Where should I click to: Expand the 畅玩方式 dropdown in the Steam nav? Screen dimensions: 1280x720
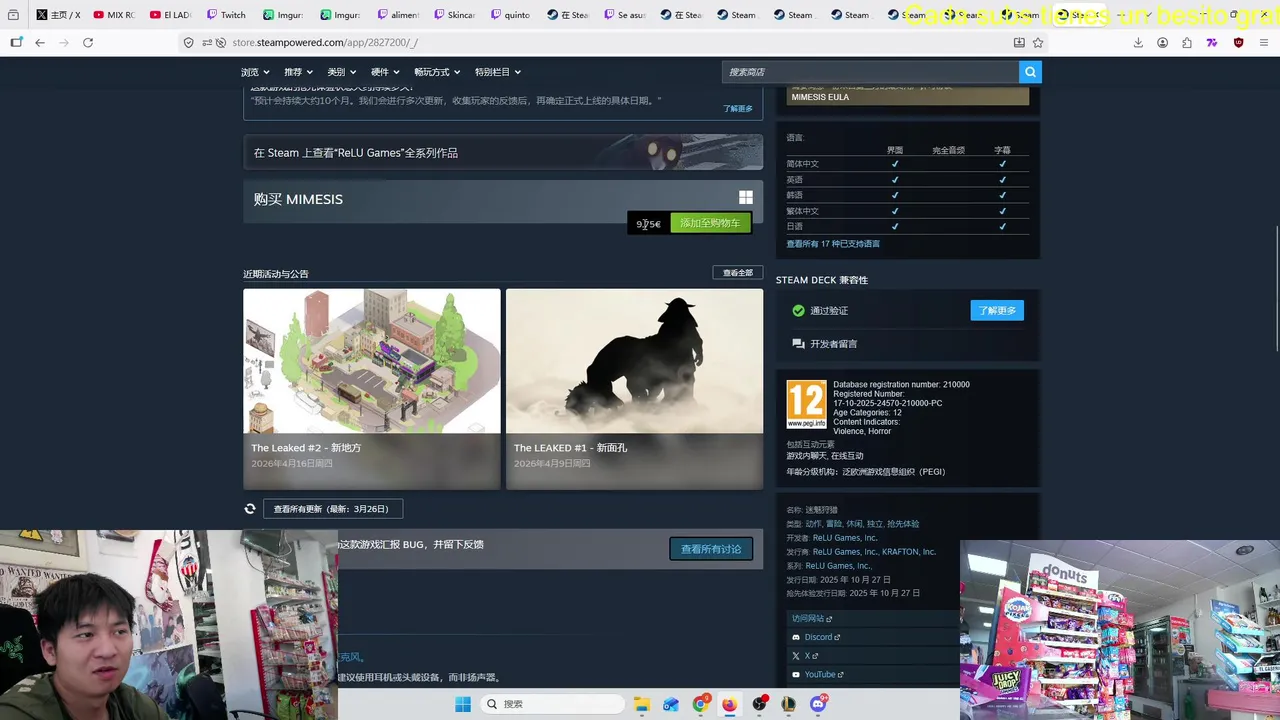coord(437,72)
